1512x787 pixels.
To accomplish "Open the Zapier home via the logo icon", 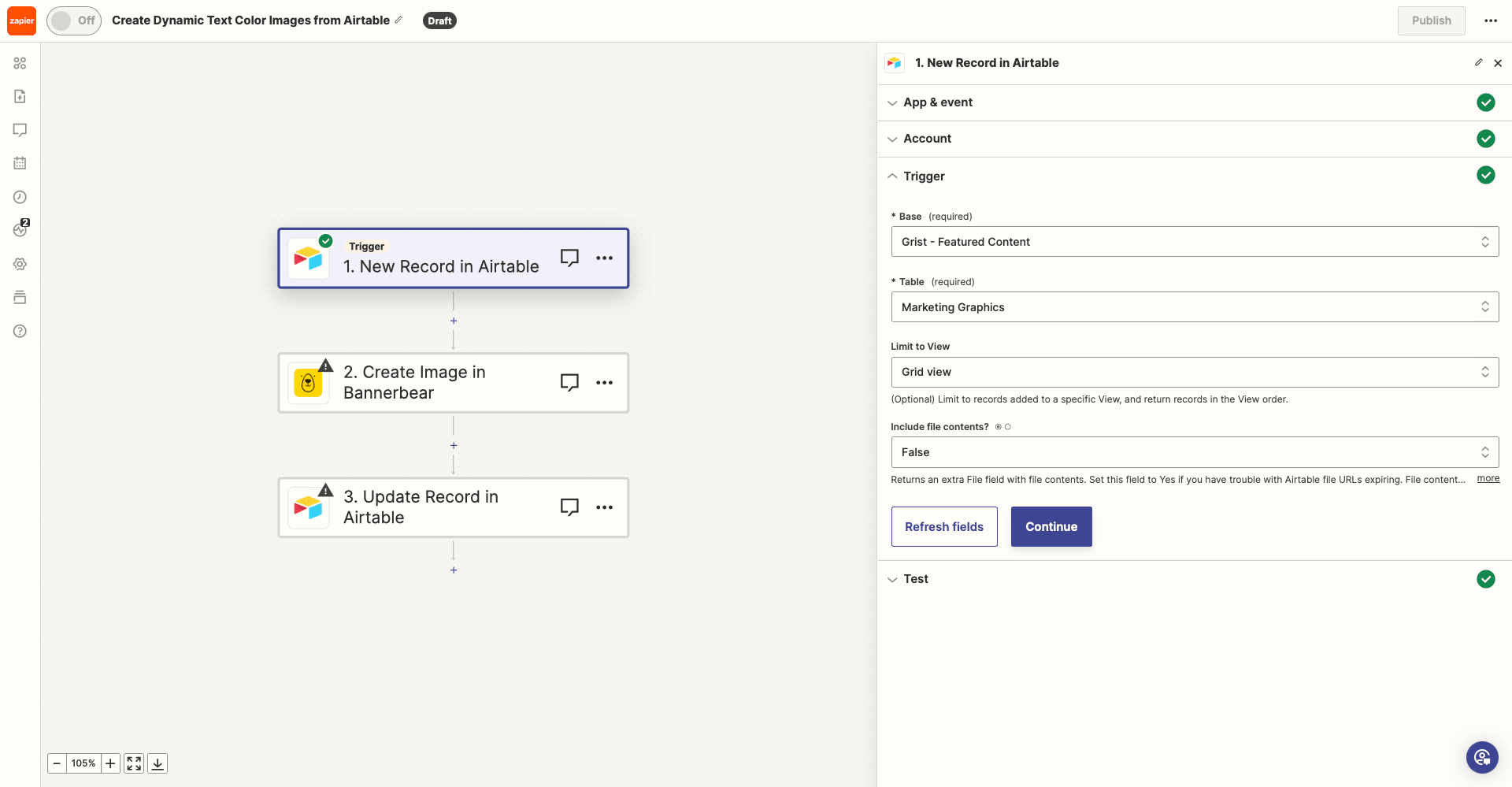I will [x=21, y=20].
